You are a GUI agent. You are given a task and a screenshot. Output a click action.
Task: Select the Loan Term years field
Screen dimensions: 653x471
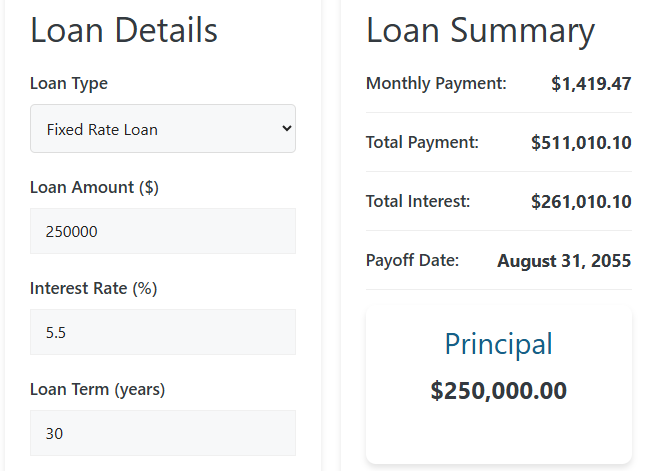[x=163, y=433]
